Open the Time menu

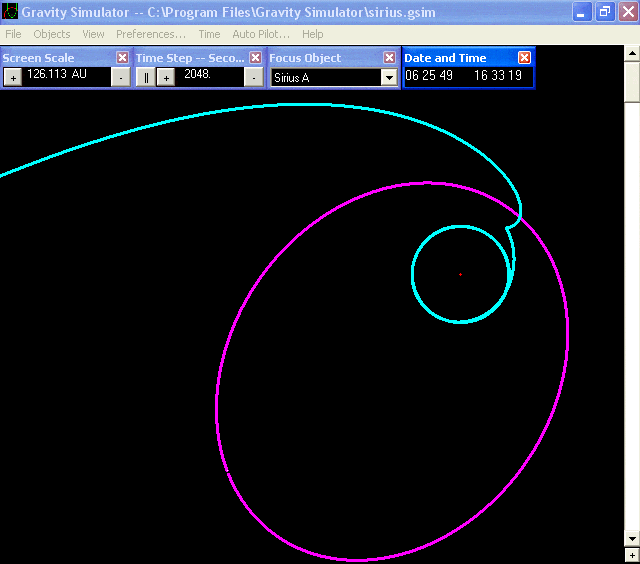tap(209, 34)
